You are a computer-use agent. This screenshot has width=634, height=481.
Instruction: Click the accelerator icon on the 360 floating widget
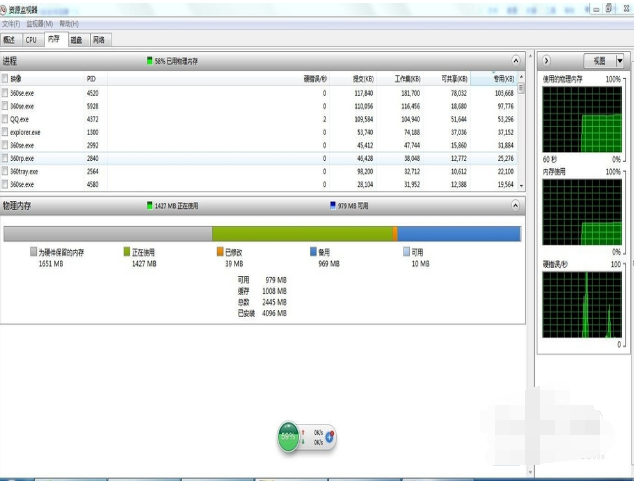tap(329, 437)
